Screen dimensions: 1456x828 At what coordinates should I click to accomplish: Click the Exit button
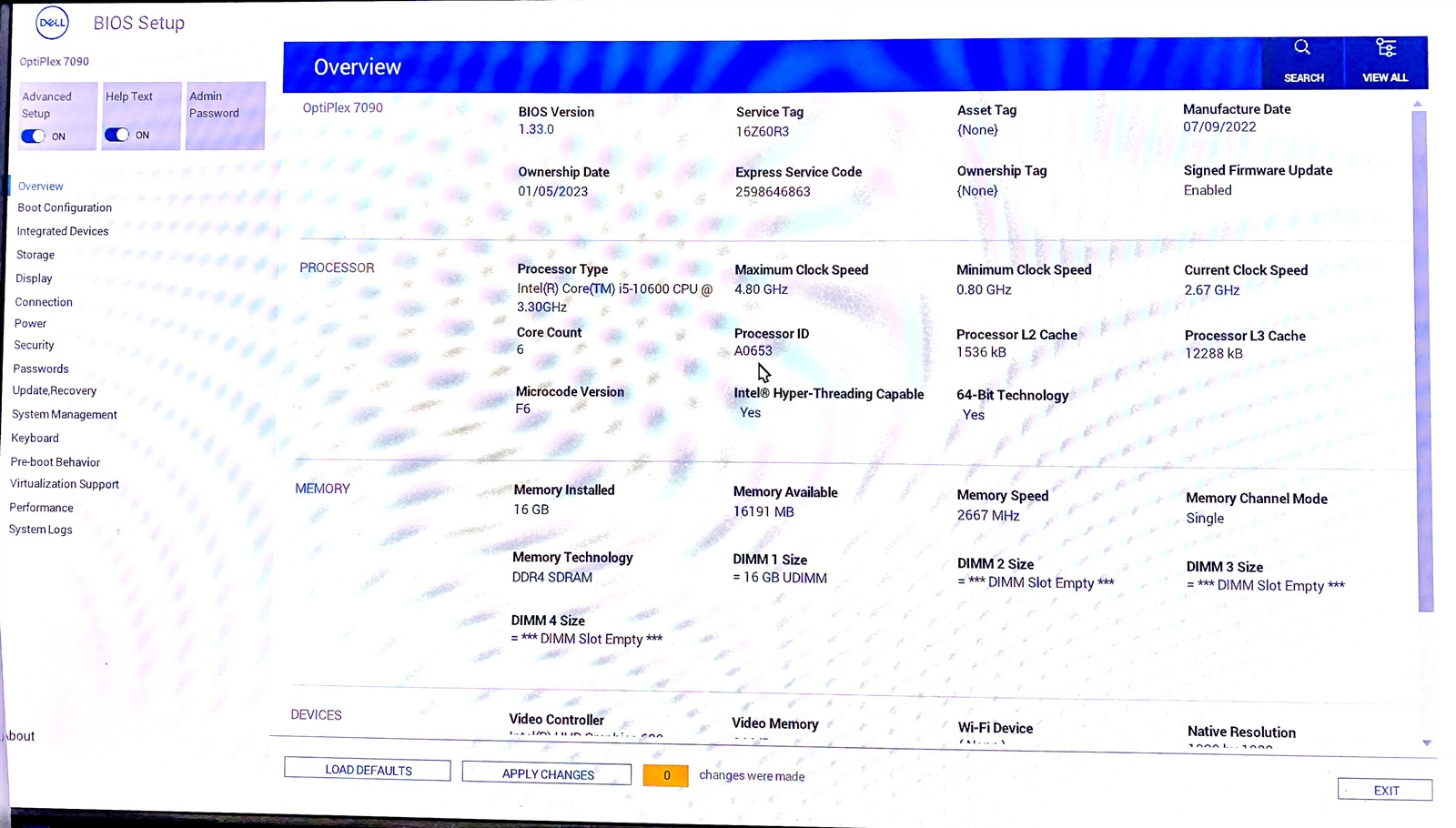(1385, 791)
